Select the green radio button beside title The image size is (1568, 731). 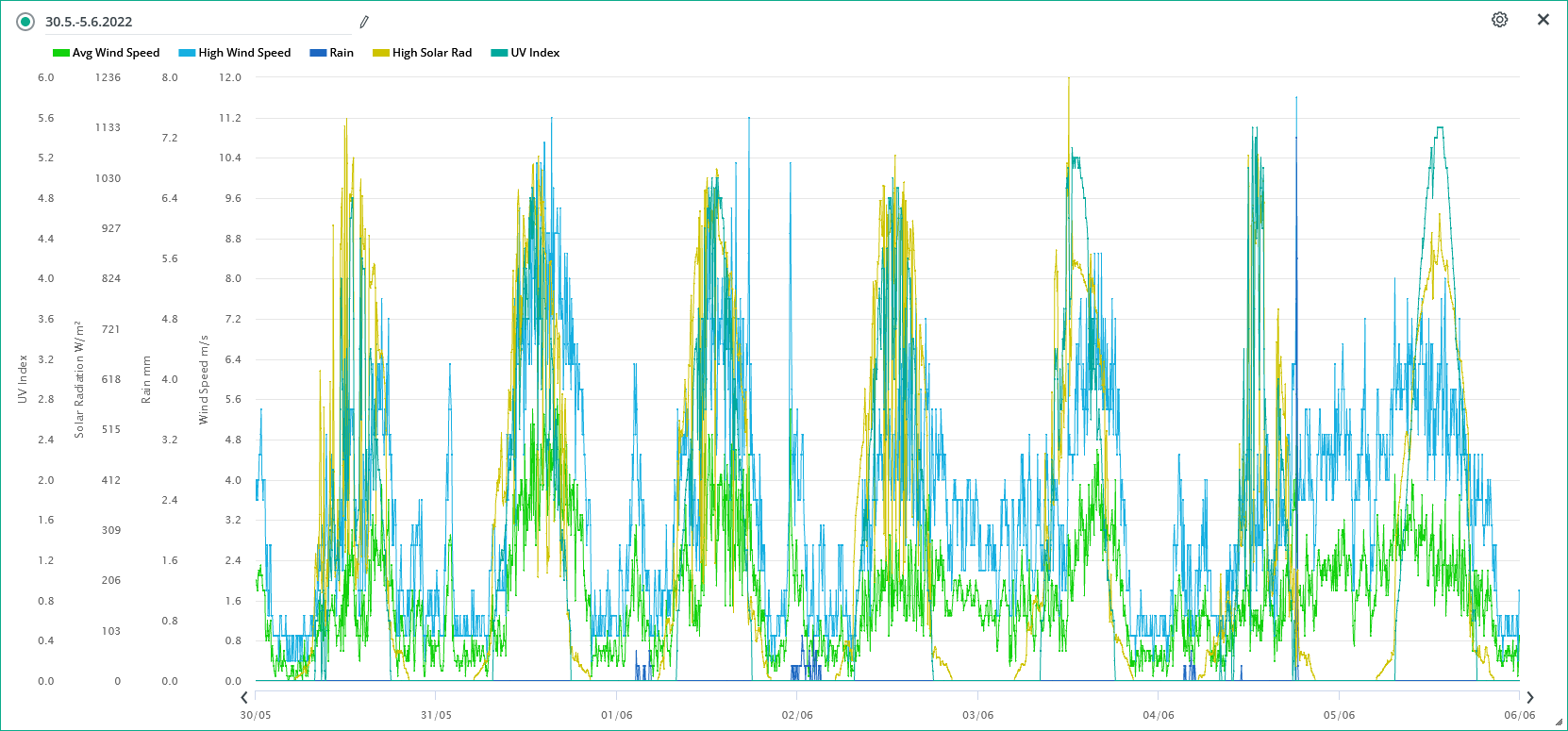coord(25,22)
